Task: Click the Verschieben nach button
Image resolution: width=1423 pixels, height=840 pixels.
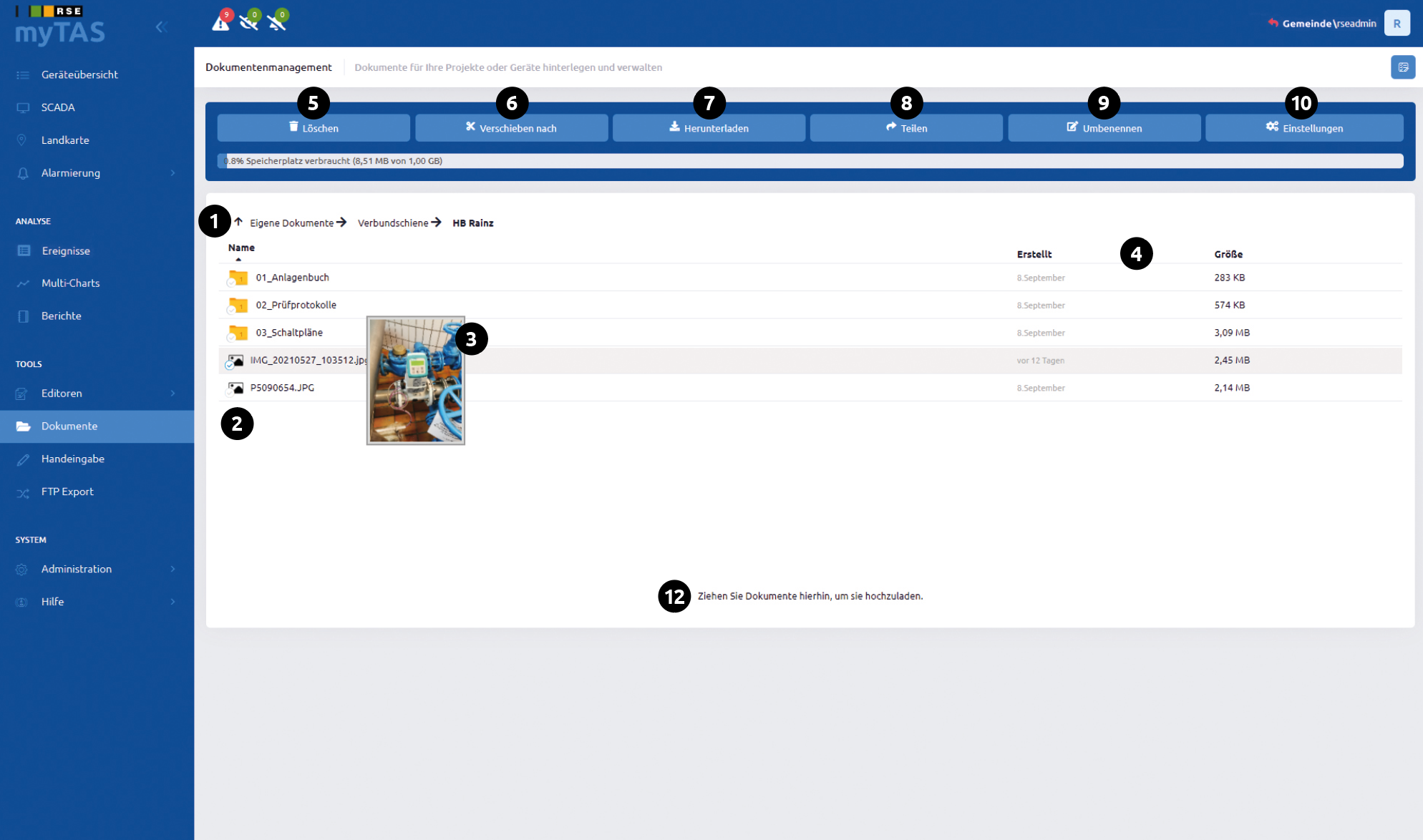Action: (x=511, y=128)
